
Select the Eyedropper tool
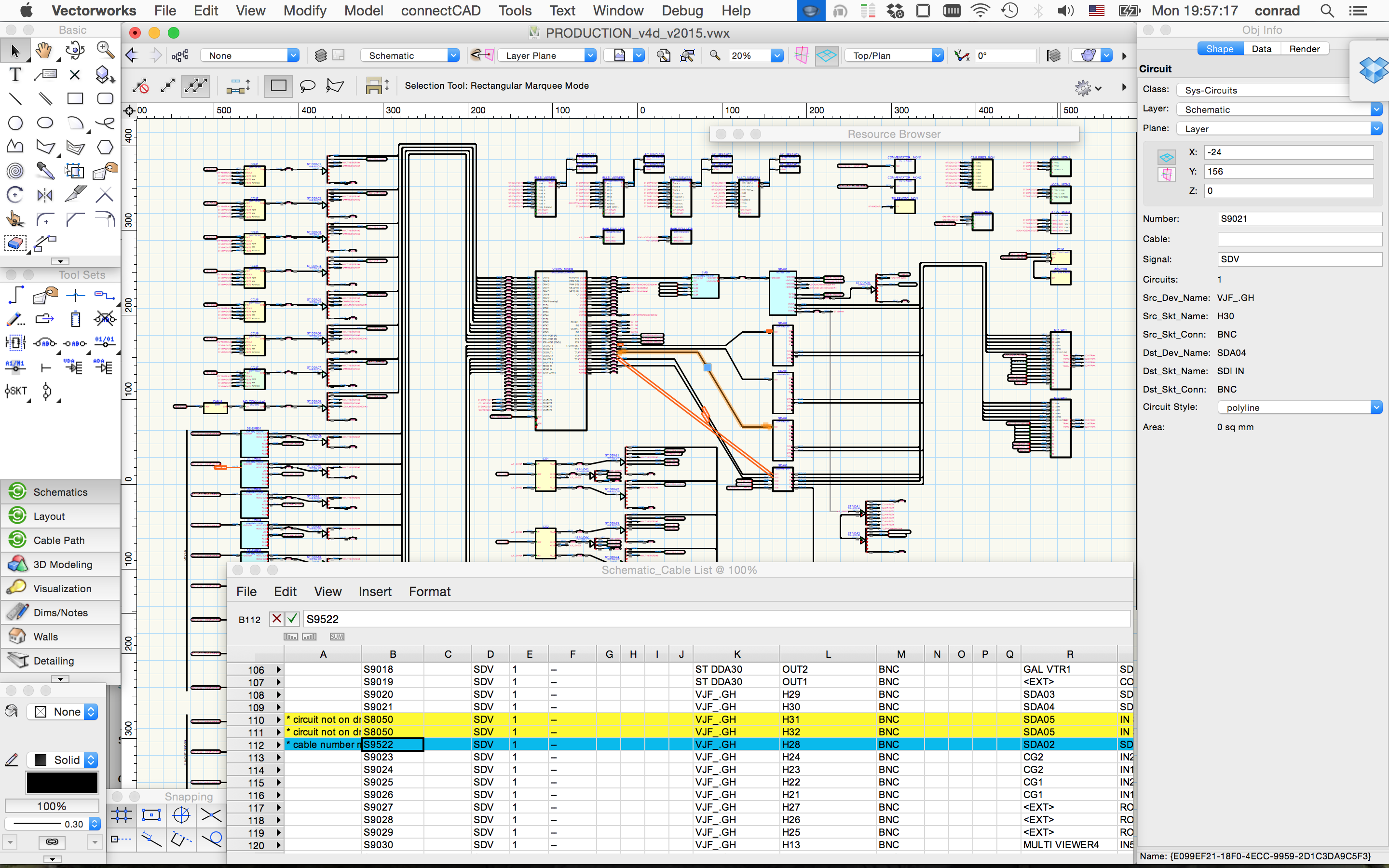click(x=45, y=171)
